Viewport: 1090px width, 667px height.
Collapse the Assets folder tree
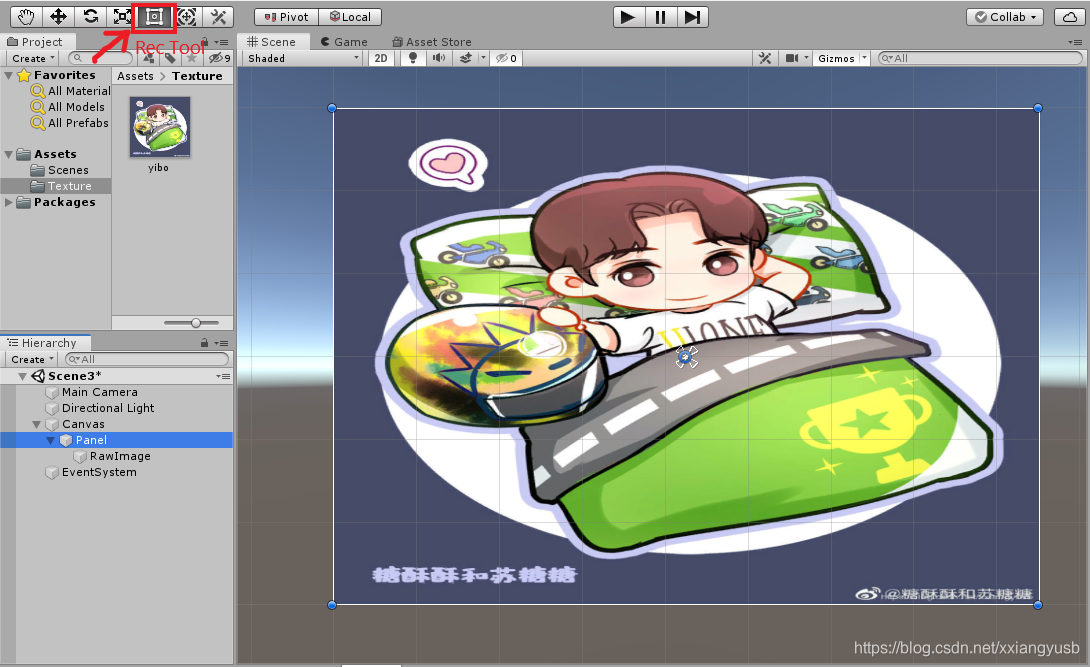pos(8,154)
